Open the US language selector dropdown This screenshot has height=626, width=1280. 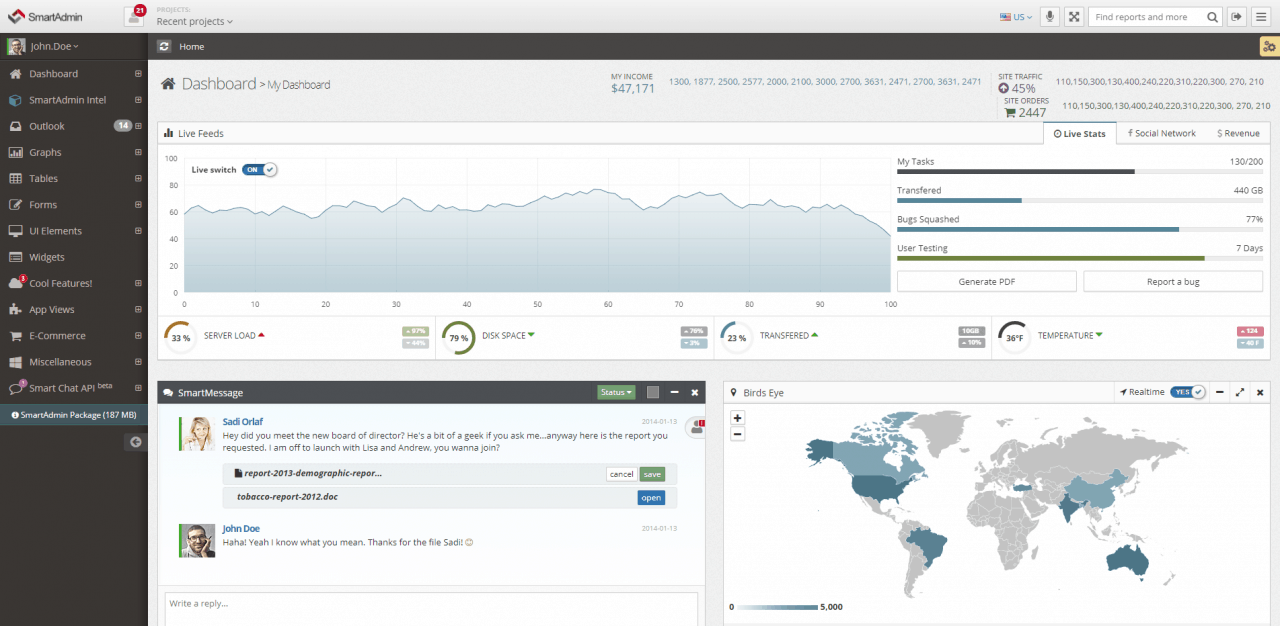coord(1016,17)
